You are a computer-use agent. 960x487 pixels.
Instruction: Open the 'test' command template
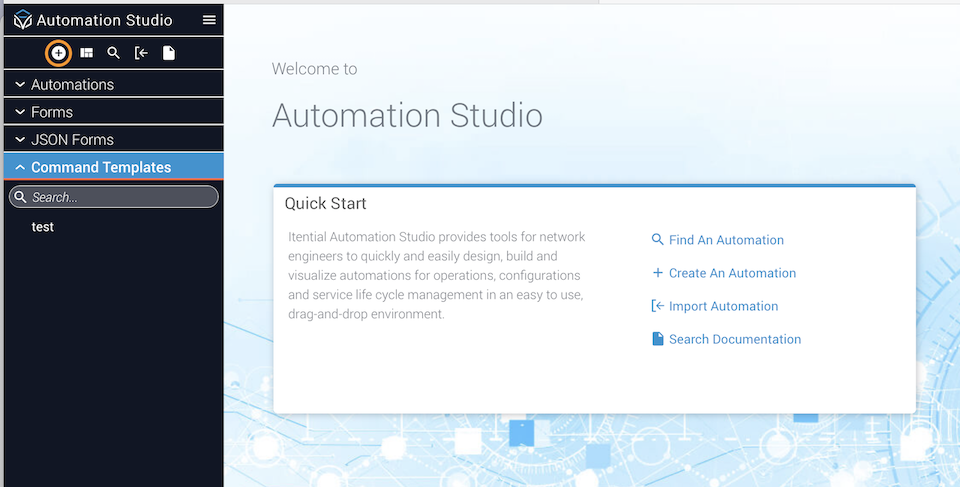click(x=43, y=227)
